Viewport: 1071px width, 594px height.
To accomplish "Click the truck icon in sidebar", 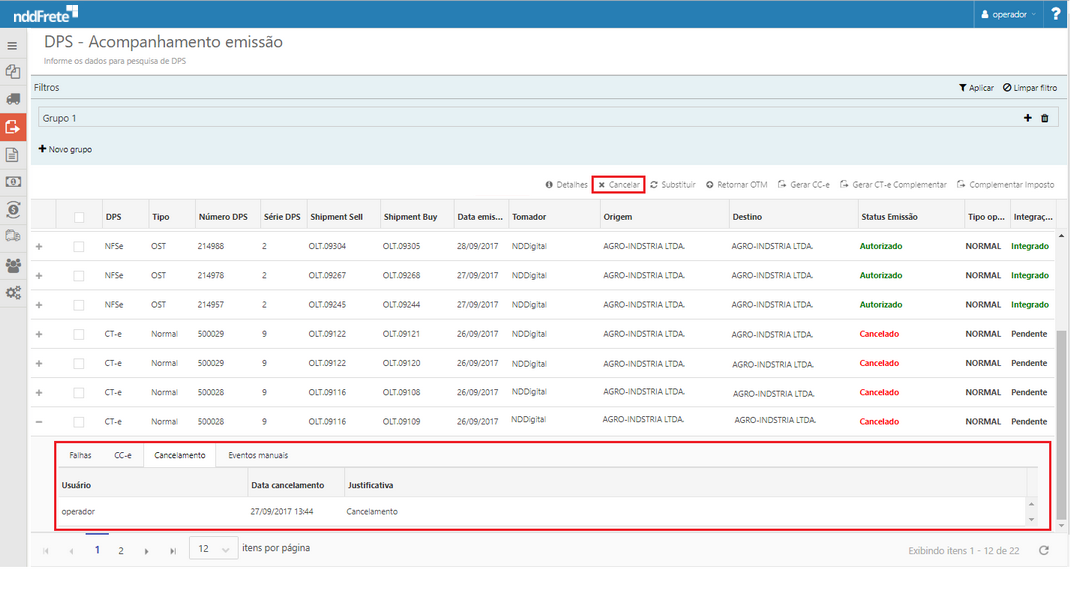I will click(13, 99).
